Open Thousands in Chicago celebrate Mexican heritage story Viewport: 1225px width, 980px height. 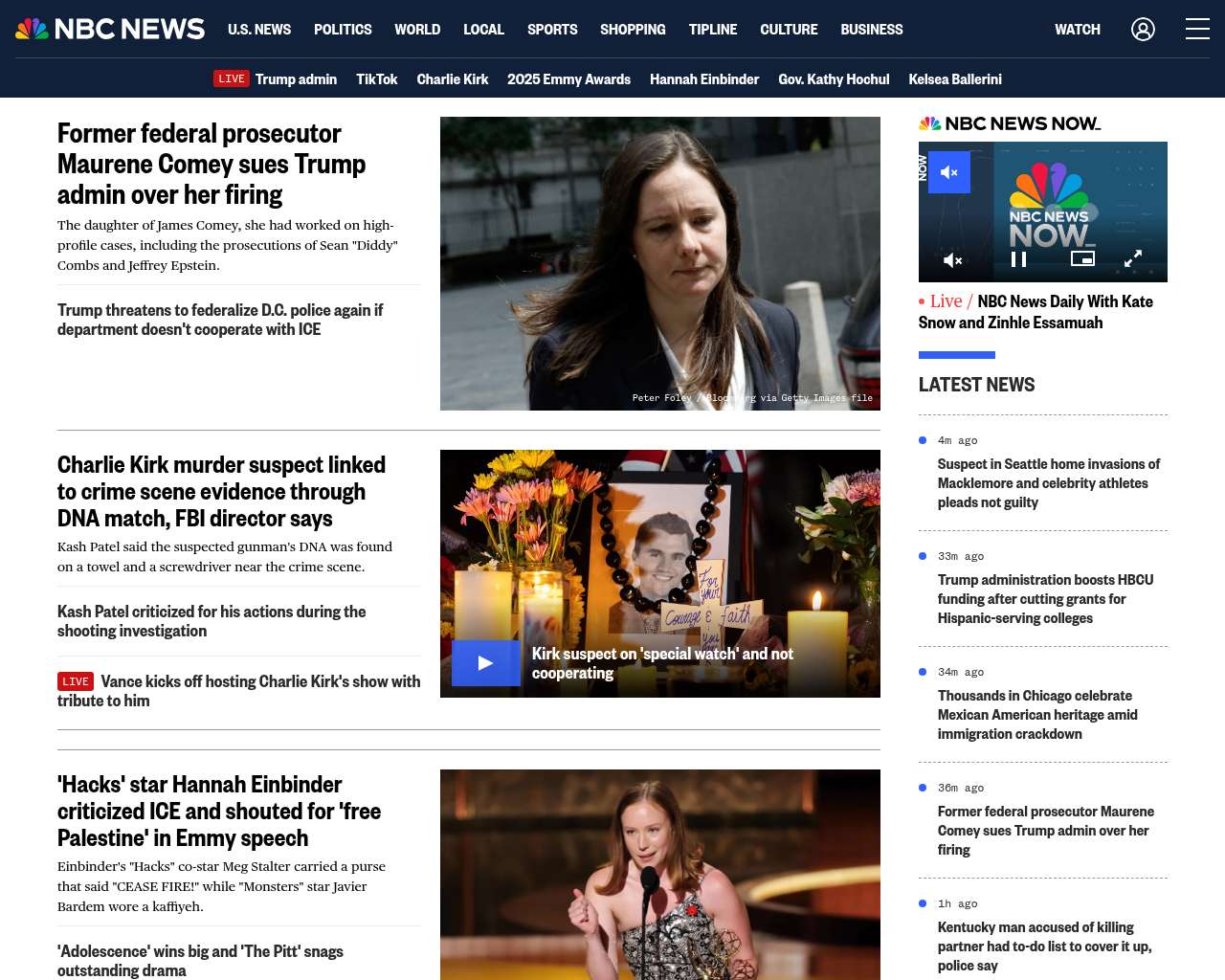point(1037,715)
